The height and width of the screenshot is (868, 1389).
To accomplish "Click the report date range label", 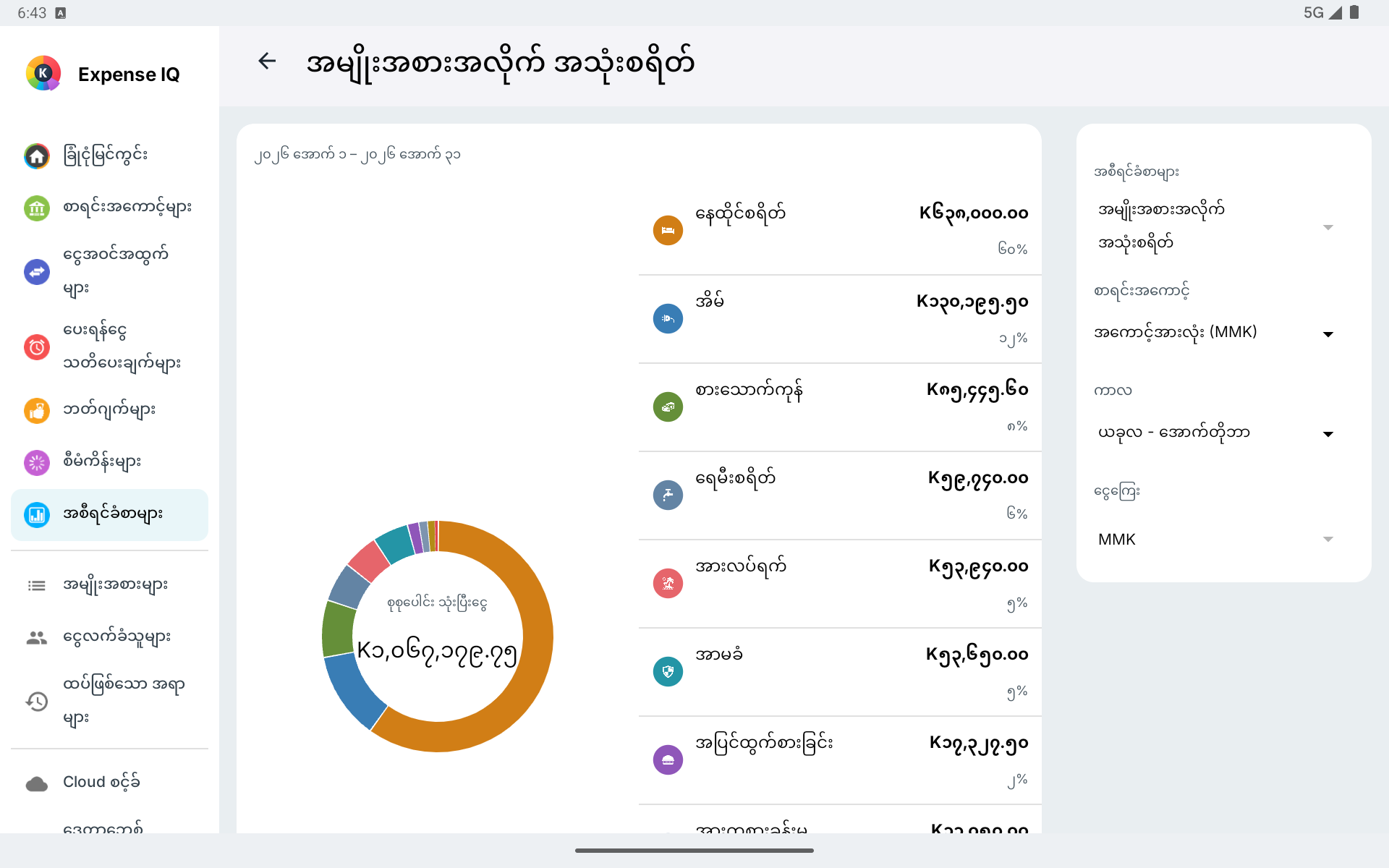I will (x=357, y=155).
